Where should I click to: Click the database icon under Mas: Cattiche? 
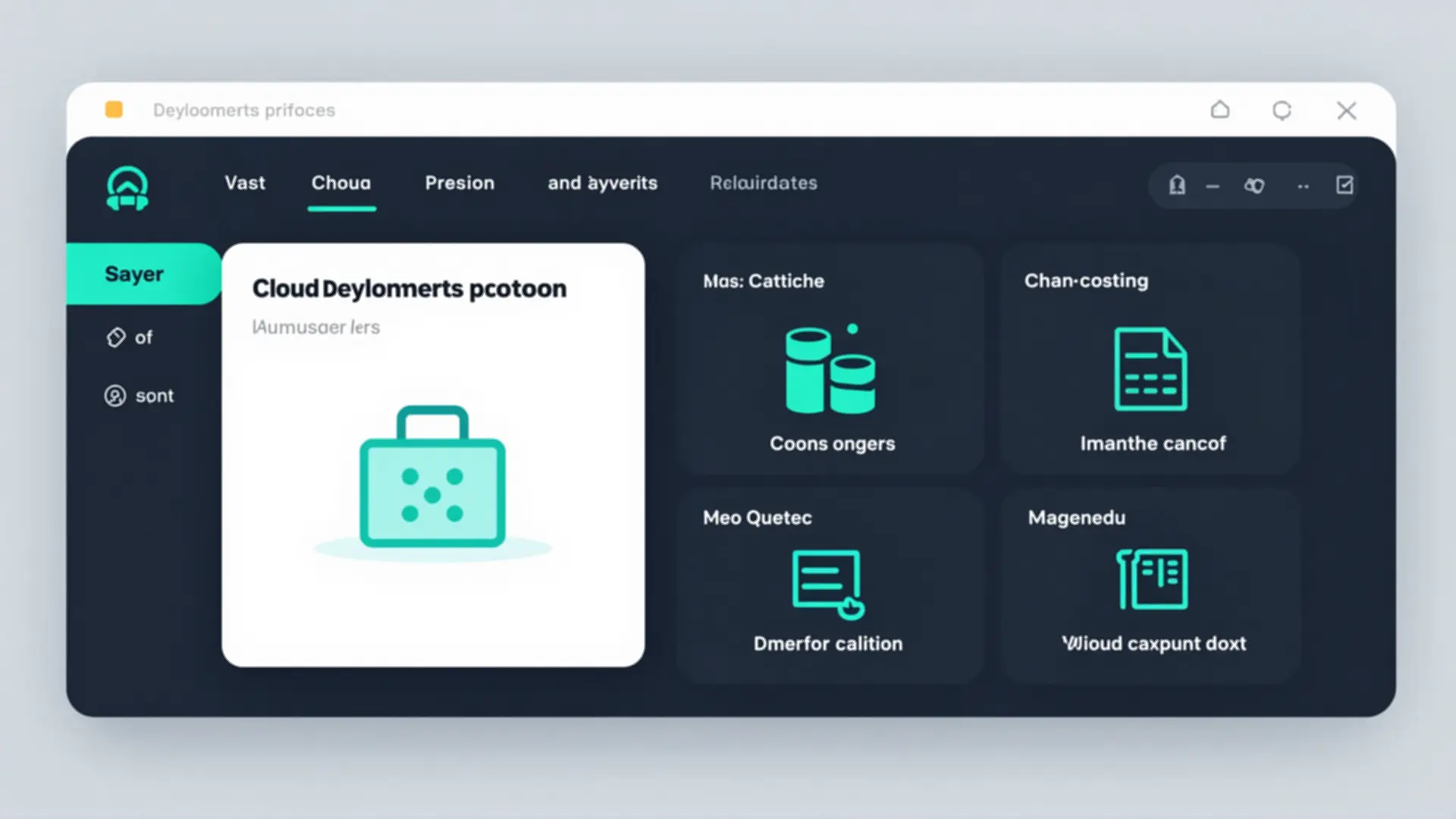click(x=831, y=370)
